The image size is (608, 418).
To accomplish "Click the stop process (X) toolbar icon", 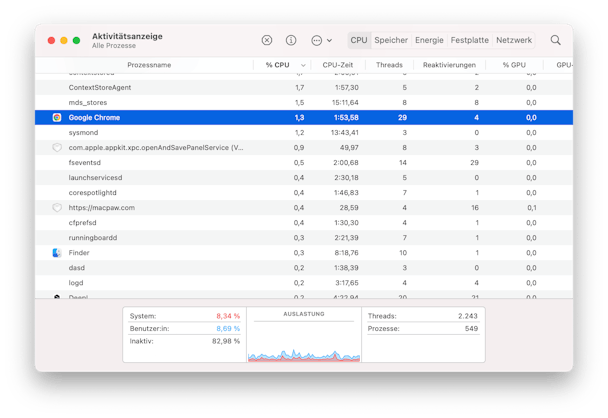I will 266,40.
